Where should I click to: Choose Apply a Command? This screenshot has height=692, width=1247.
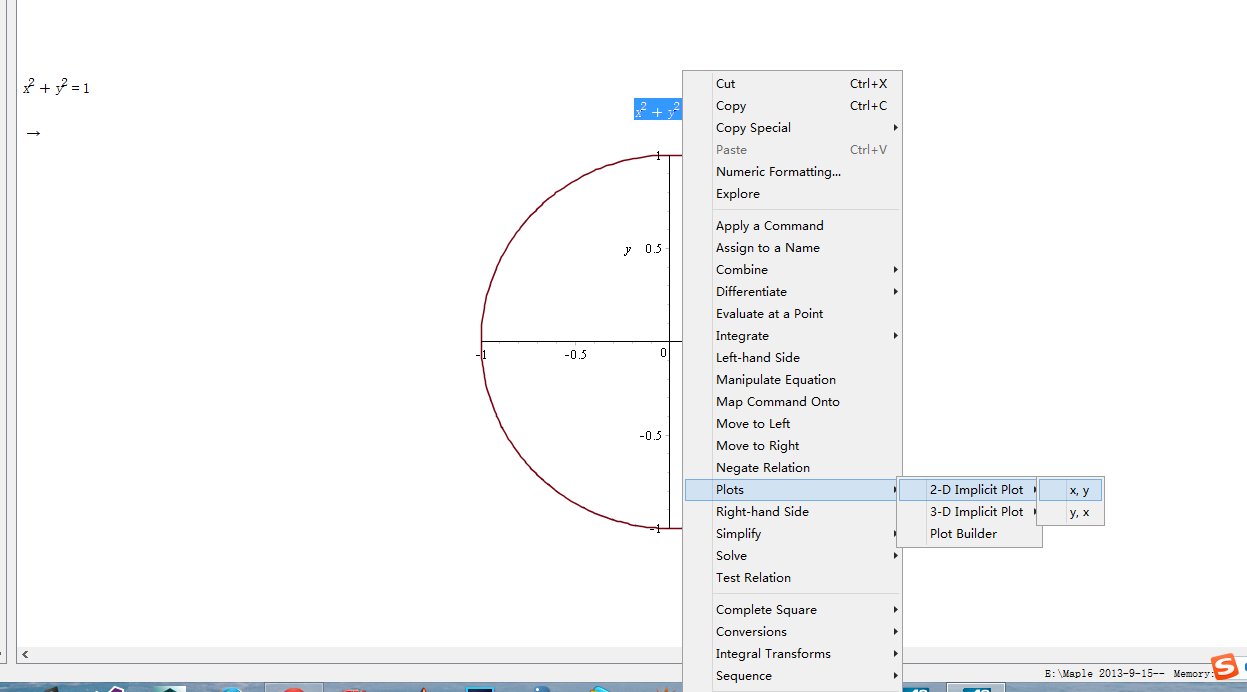[x=770, y=226]
